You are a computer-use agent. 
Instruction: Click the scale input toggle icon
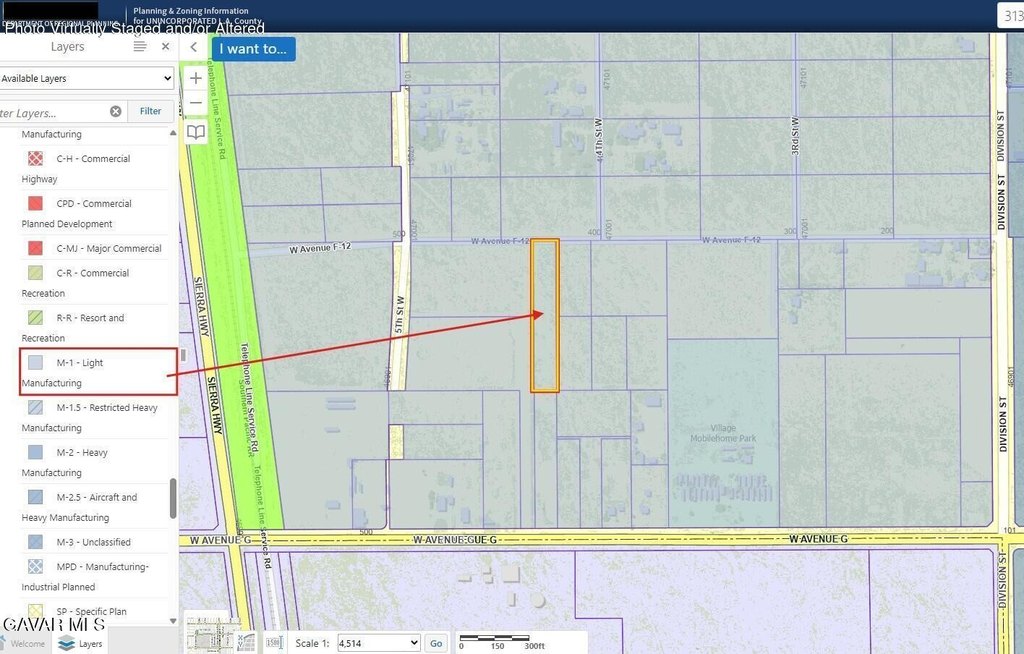[274, 643]
